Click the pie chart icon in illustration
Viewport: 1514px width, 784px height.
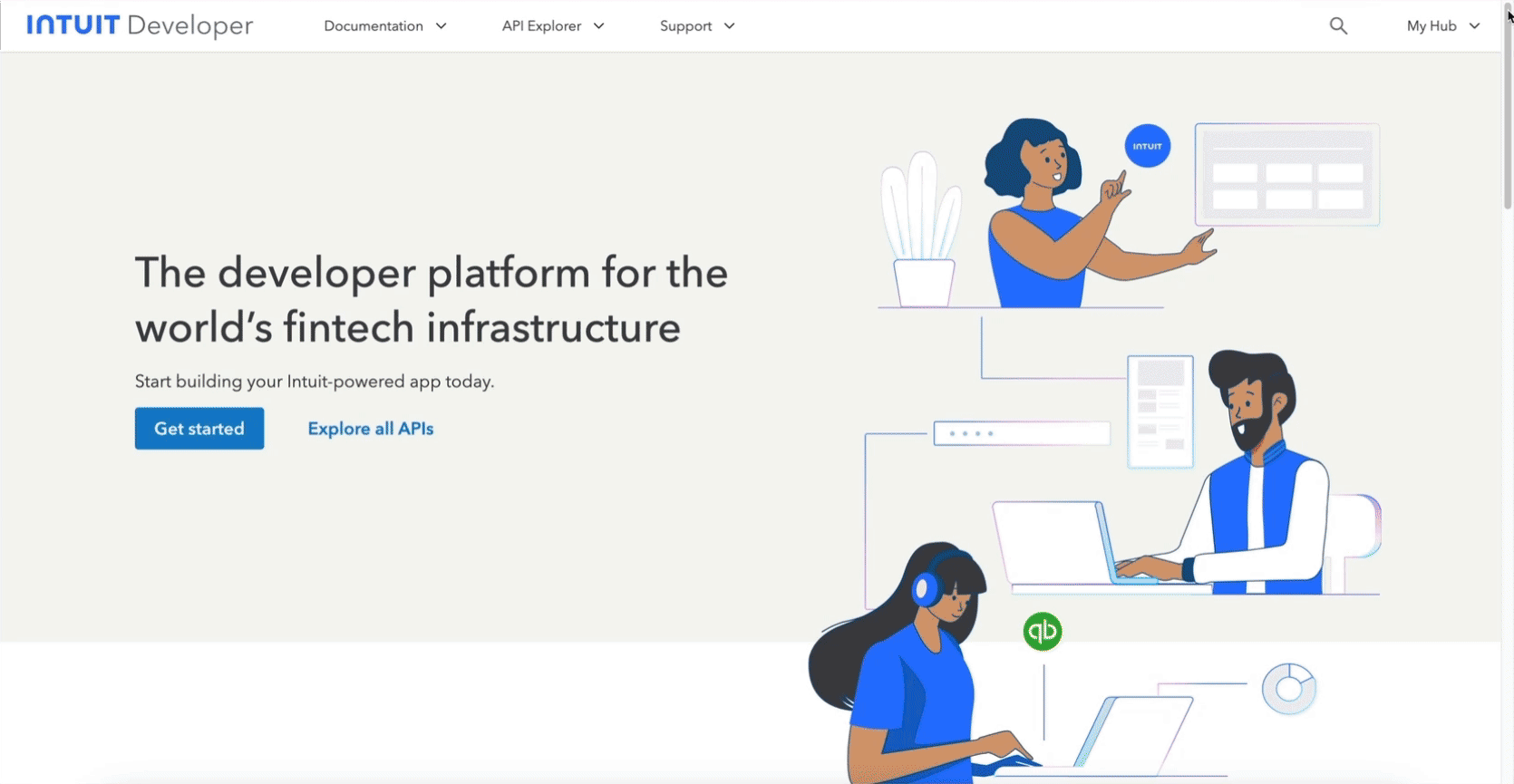pyautogui.click(x=1288, y=689)
